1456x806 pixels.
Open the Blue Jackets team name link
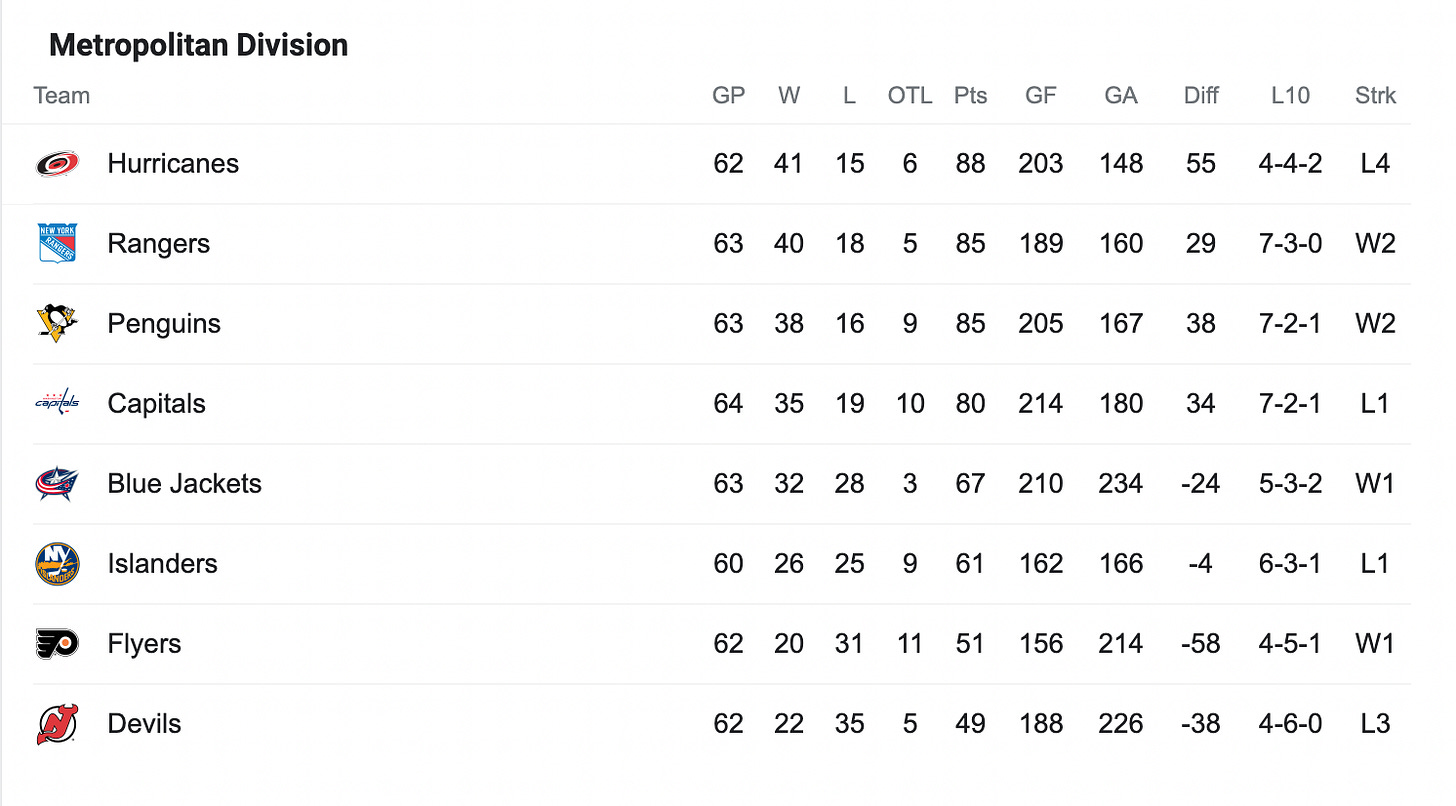tap(184, 484)
